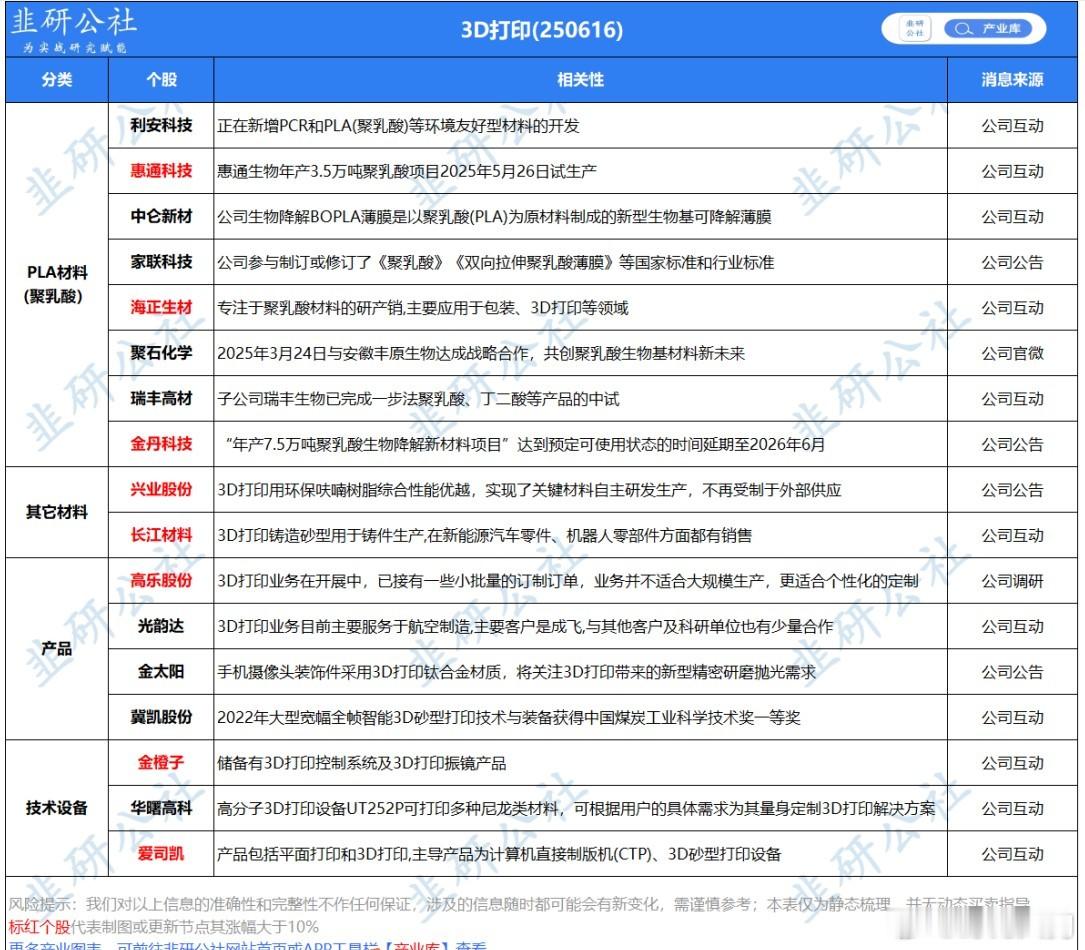
Task: Select the 3D打印用环保呋喃树脂 description
Action: click(529, 491)
